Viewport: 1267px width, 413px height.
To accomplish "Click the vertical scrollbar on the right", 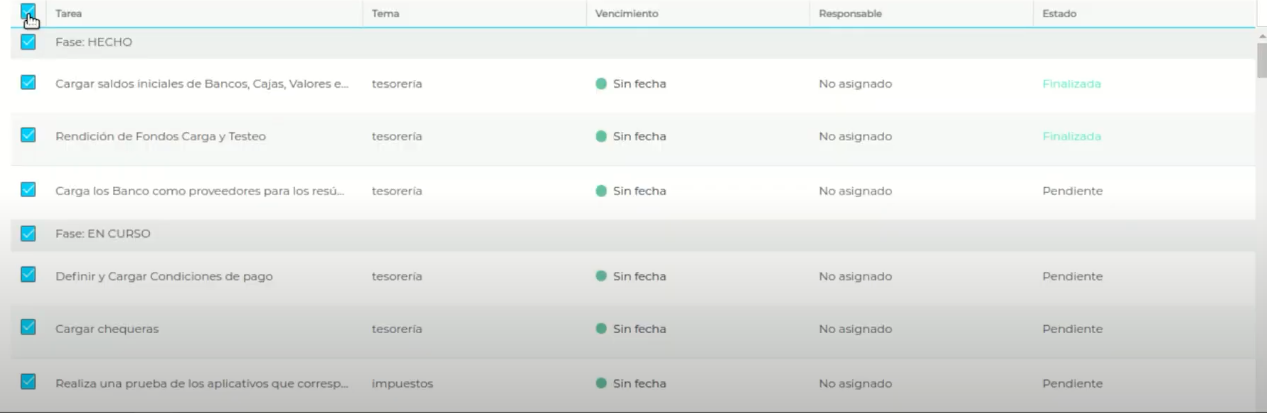I will (x=1261, y=60).
